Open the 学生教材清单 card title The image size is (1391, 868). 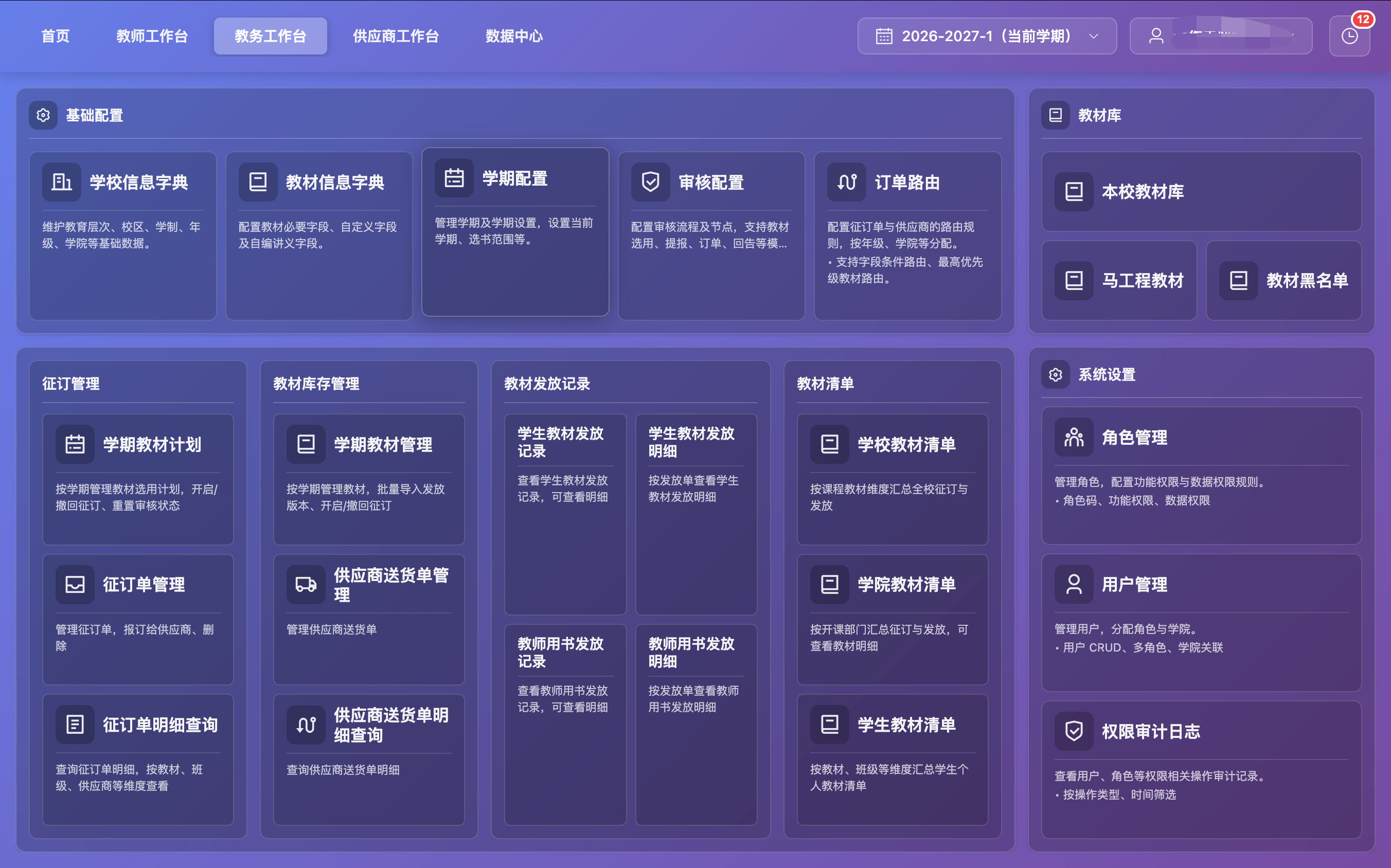[x=906, y=725]
